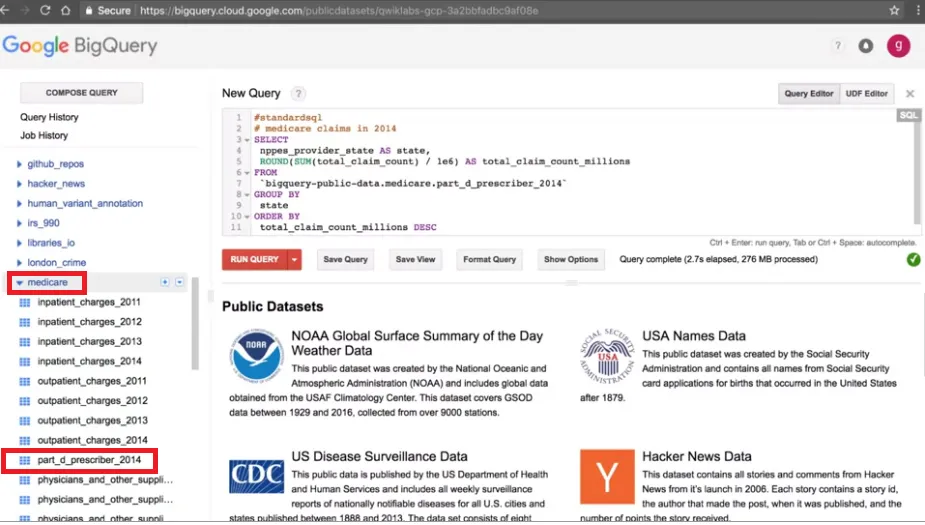The width and height of the screenshot is (925, 525).
Task: Click the table icon for outpatient_charges_2014
Action: pos(25,441)
